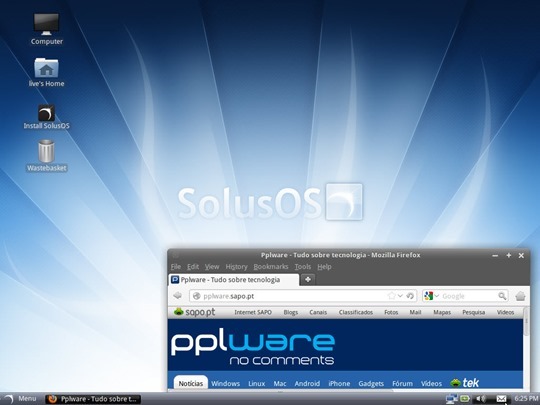
Task: Open the Computer desktop icon
Action: pos(46,29)
